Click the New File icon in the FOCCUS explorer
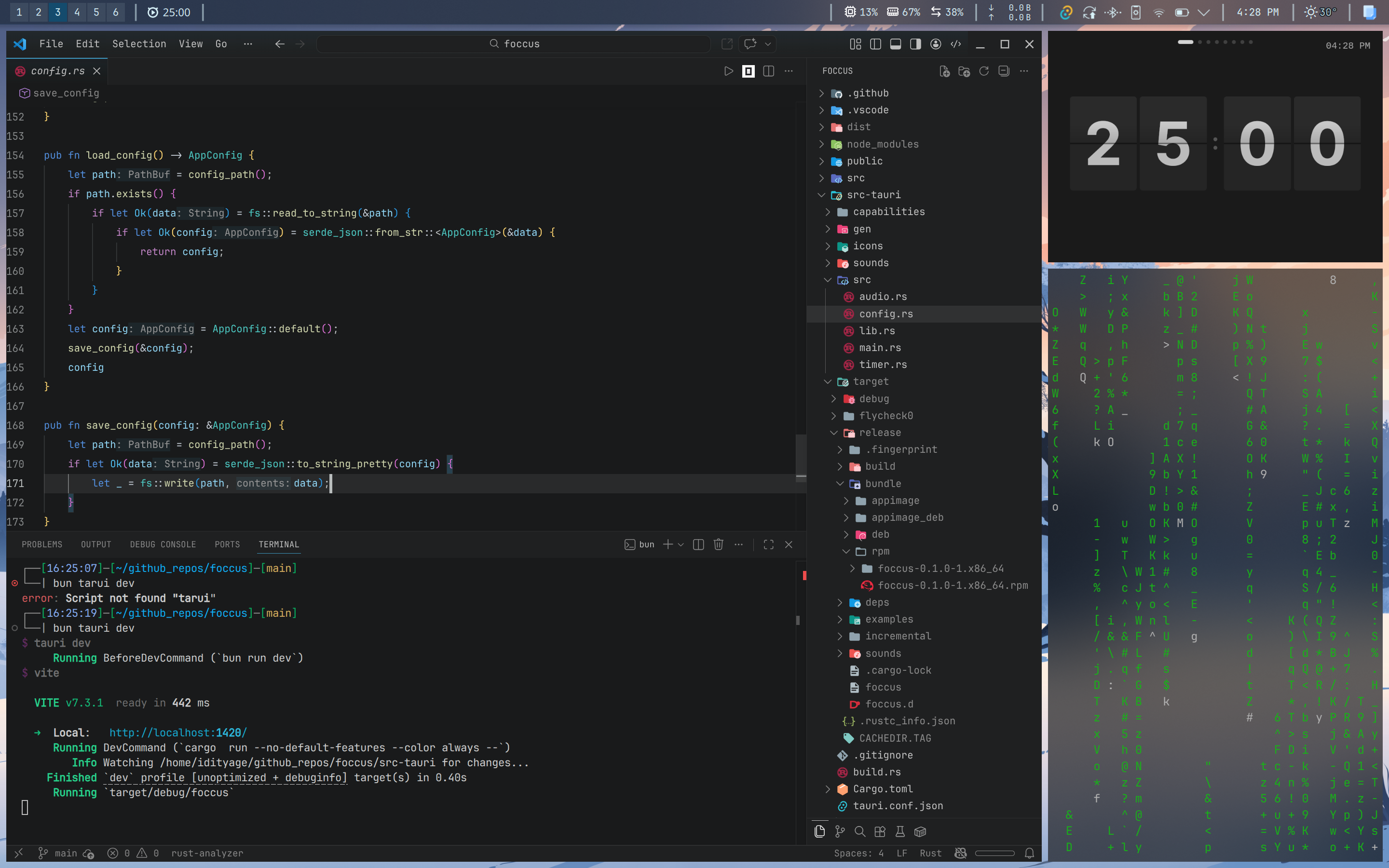 point(944,70)
